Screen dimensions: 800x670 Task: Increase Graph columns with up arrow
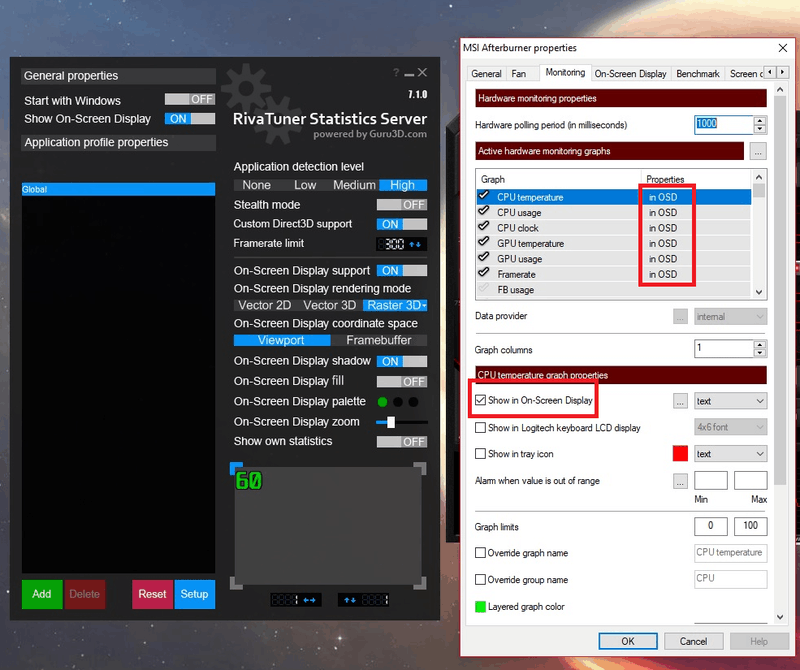click(x=760, y=345)
